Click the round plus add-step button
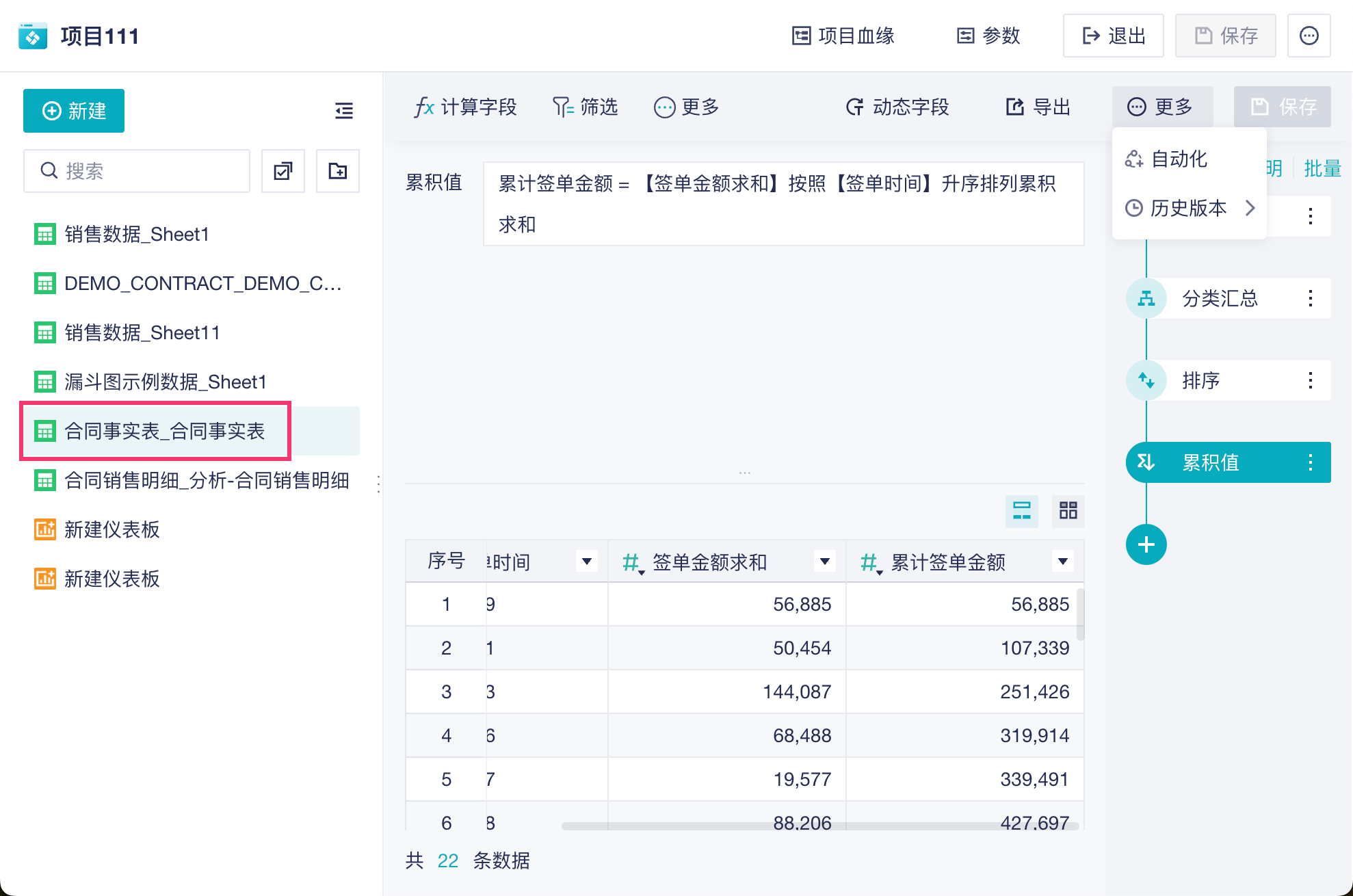This screenshot has height=896, width=1353. click(1146, 544)
